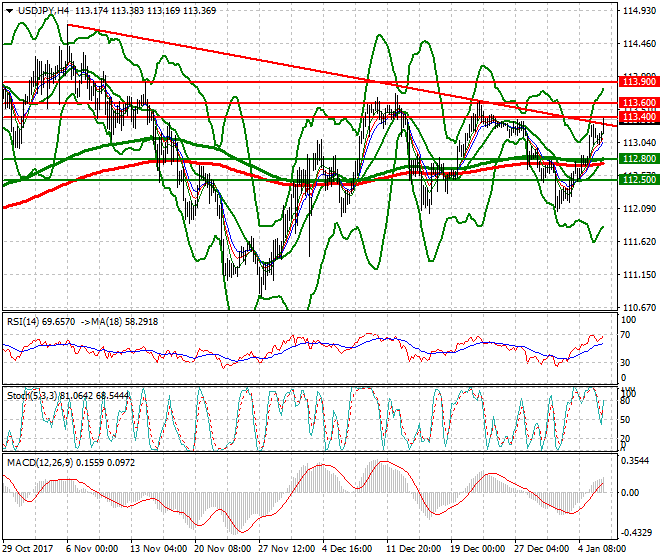Click the 11 Dec 20:00 time axis label
This screenshot has width=660, height=560.
click(412, 549)
